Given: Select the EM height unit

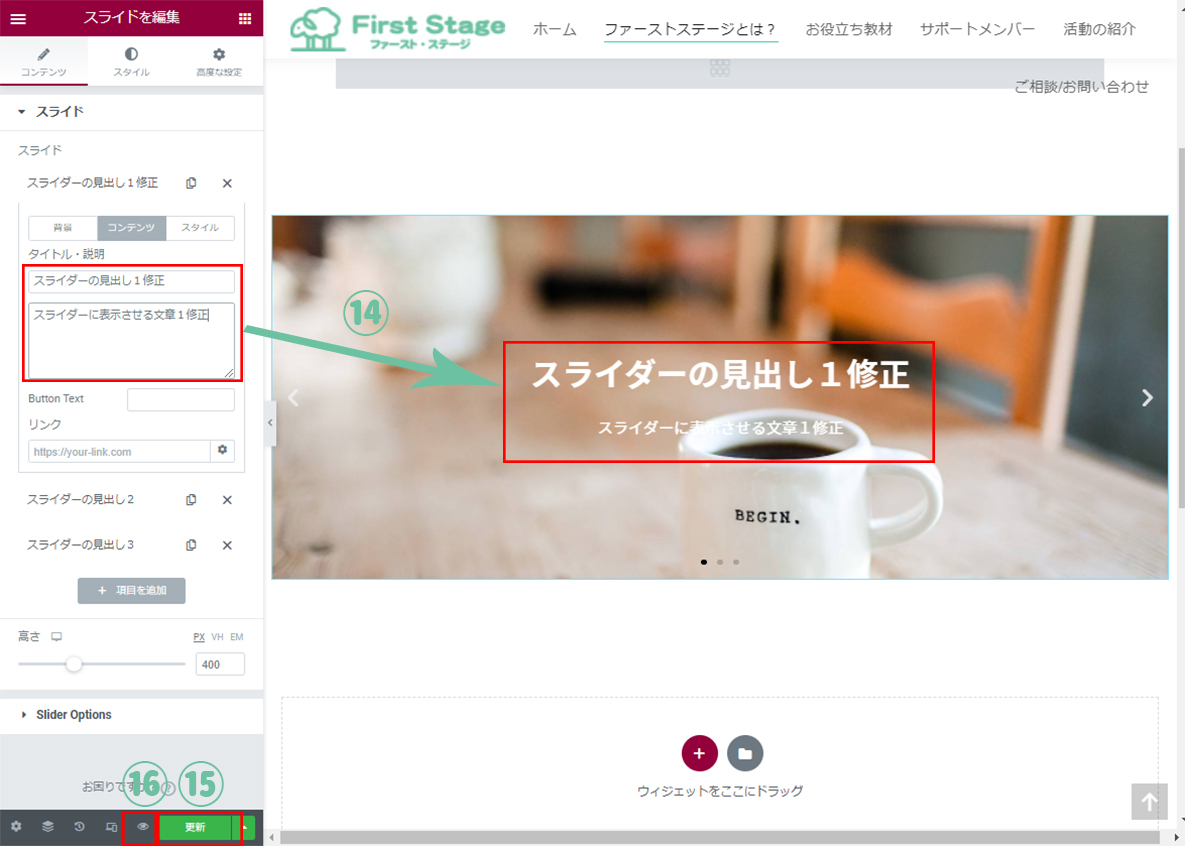Looking at the screenshot, I should (237, 637).
